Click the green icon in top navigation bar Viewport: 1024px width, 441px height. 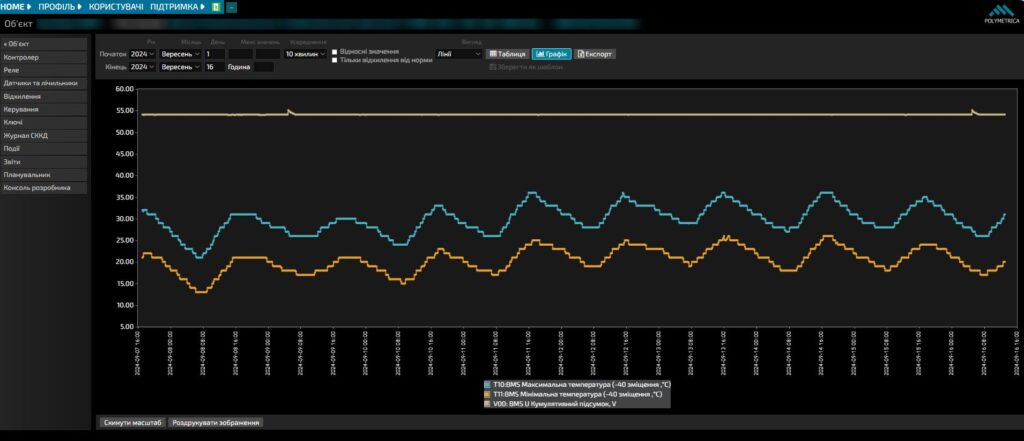click(217, 7)
